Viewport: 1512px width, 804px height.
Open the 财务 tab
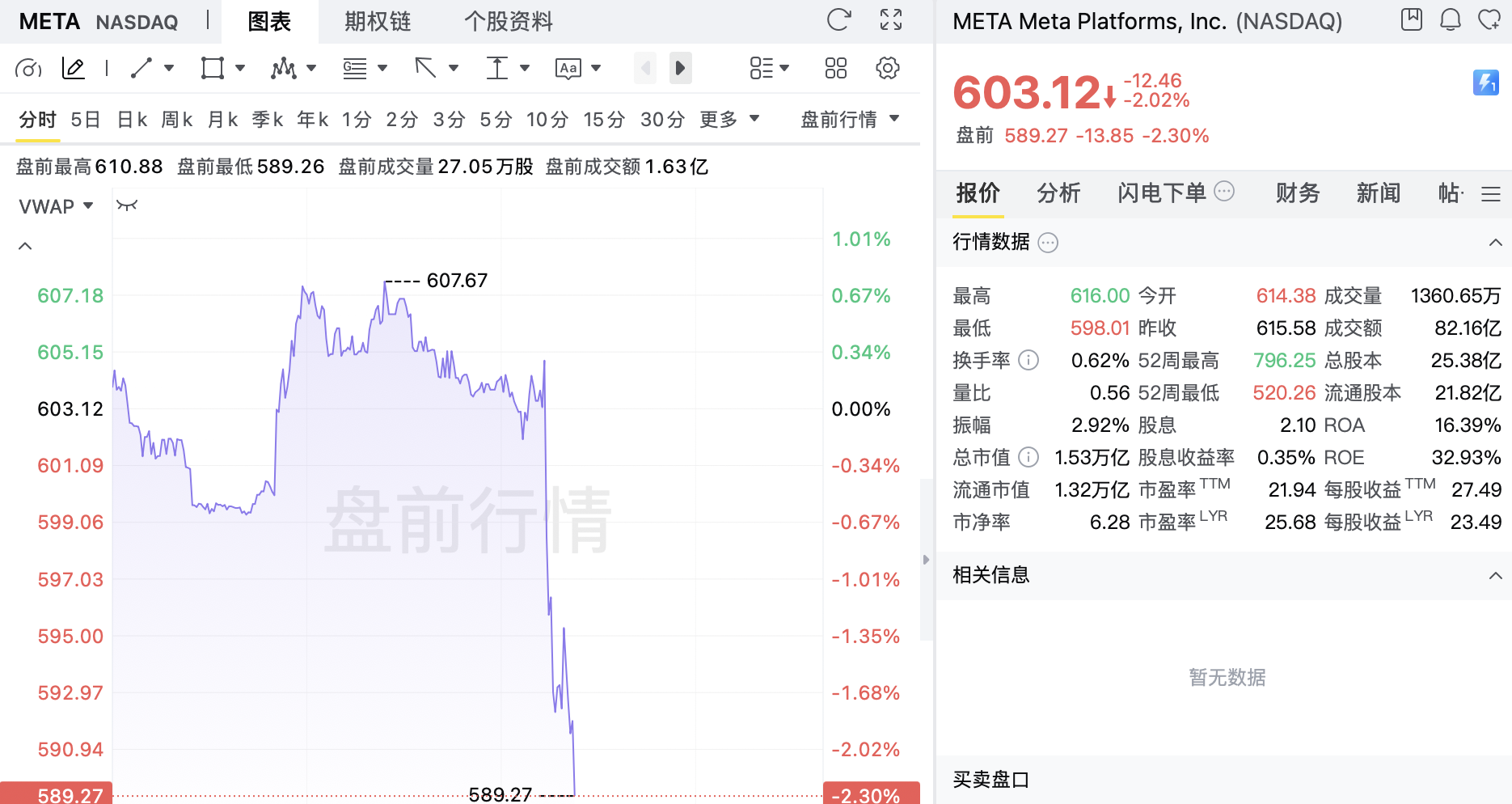coord(1298,193)
